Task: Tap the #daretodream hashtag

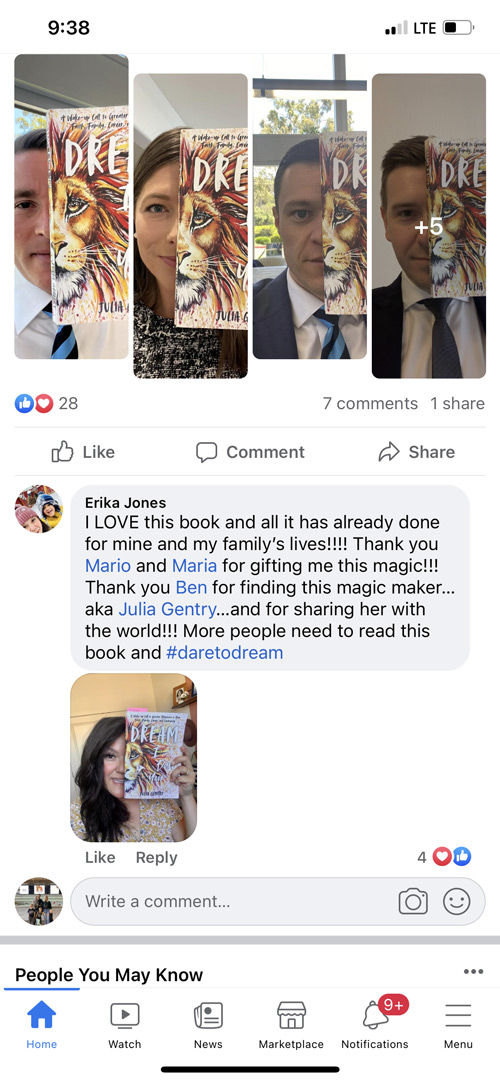Action: (x=225, y=652)
